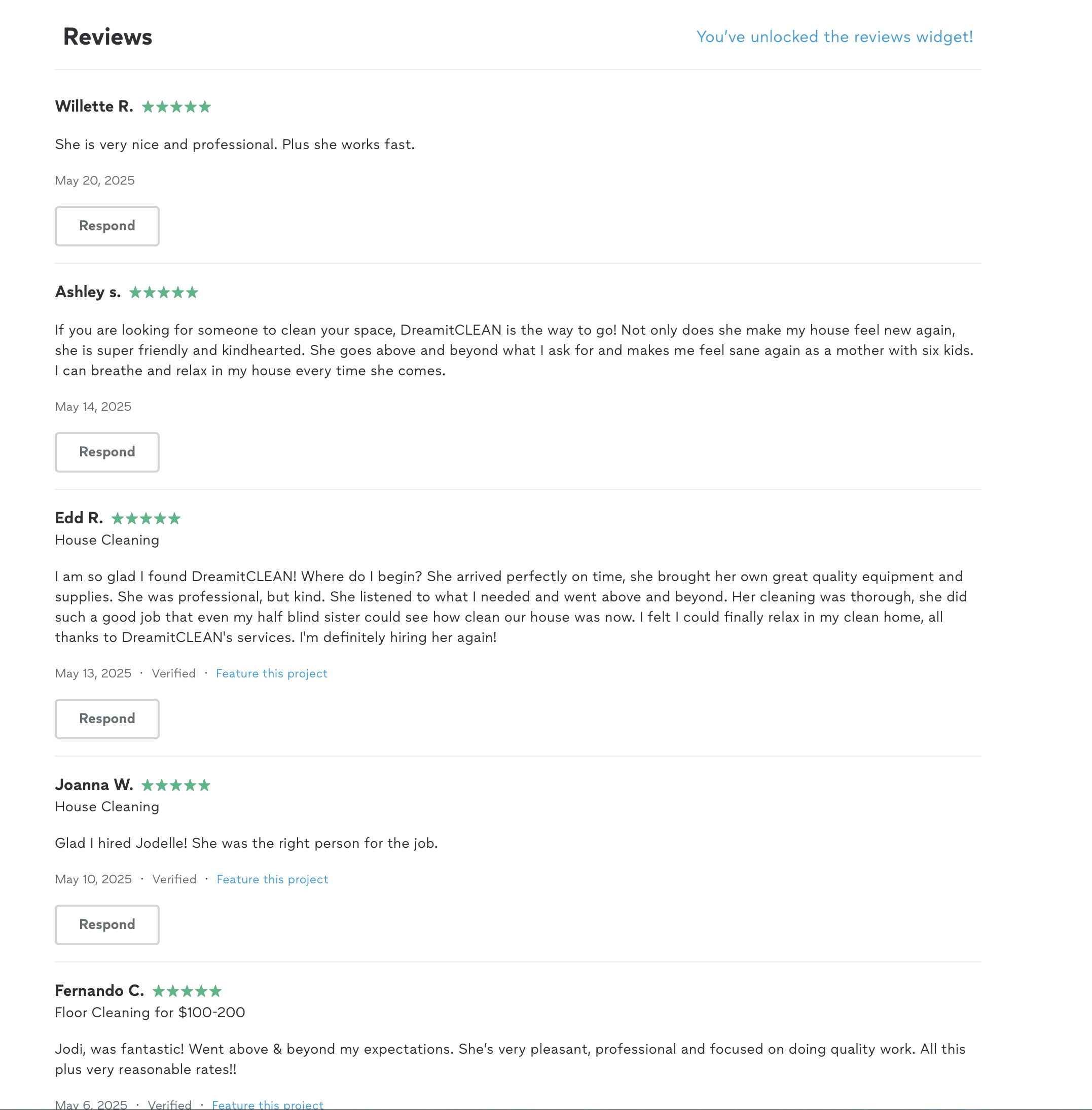Respond to Joanna W.'s review
Image resolution: width=1092 pixels, height=1110 pixels.
point(107,925)
